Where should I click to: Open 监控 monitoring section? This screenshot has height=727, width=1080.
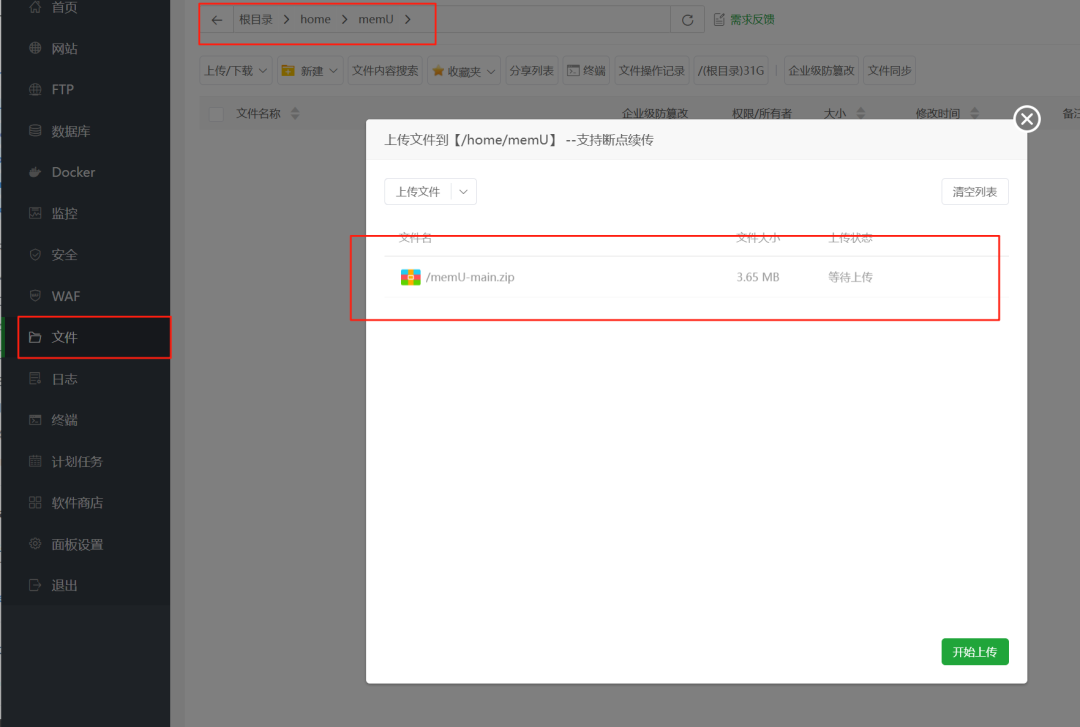[64, 214]
